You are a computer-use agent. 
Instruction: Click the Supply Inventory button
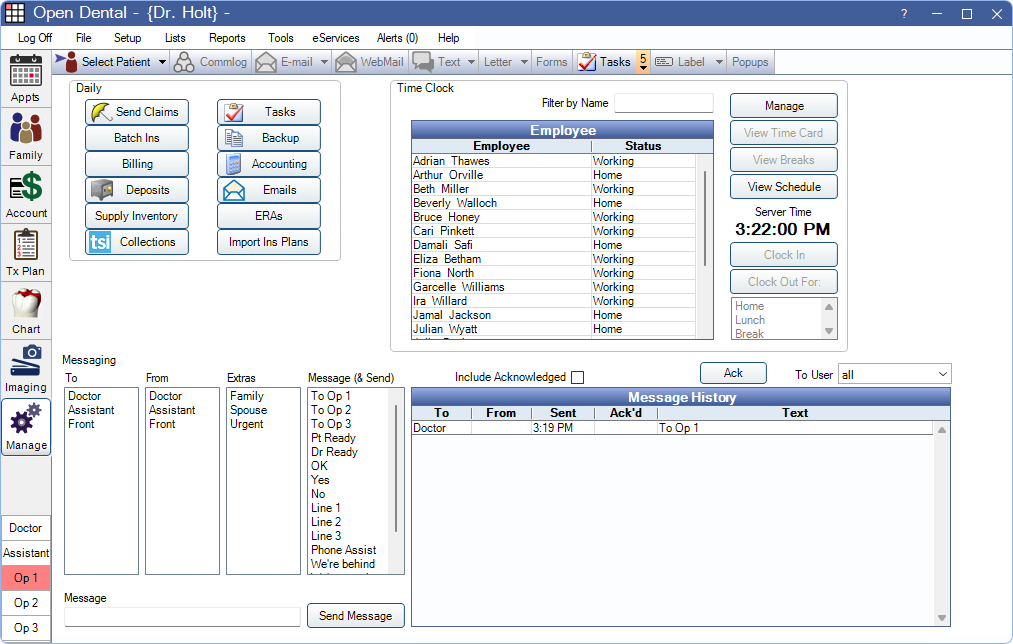click(x=137, y=216)
